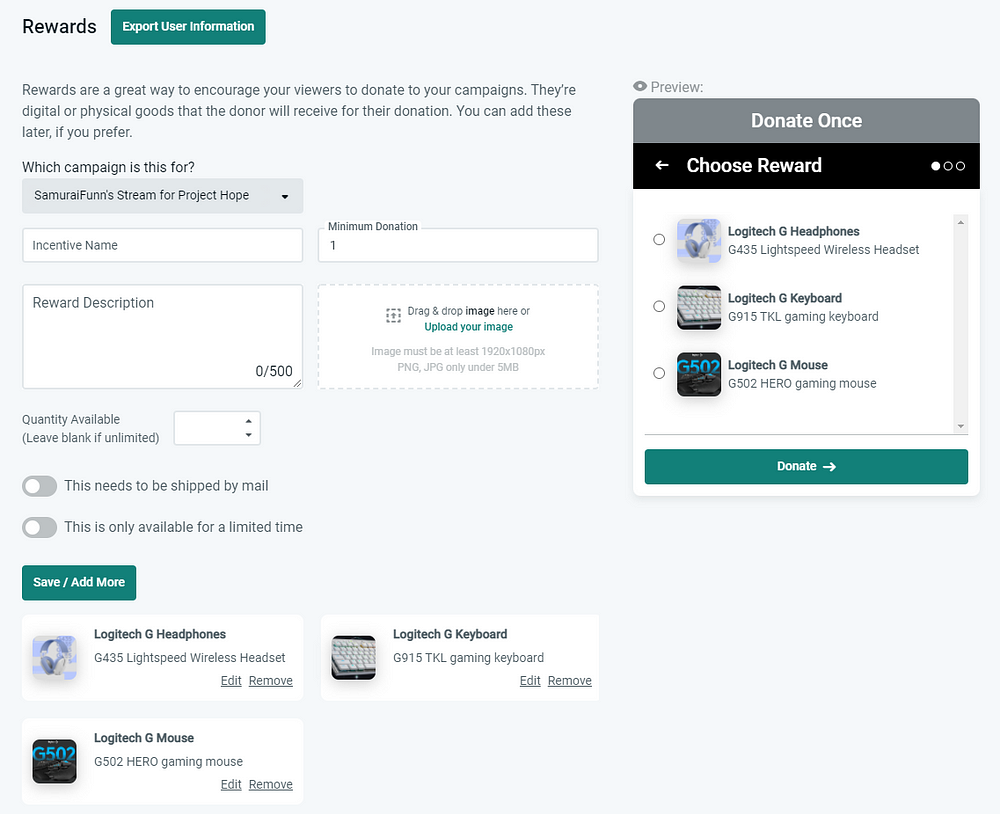Edit the Logitech G Headphones reward
The image size is (1000, 814).
click(231, 681)
